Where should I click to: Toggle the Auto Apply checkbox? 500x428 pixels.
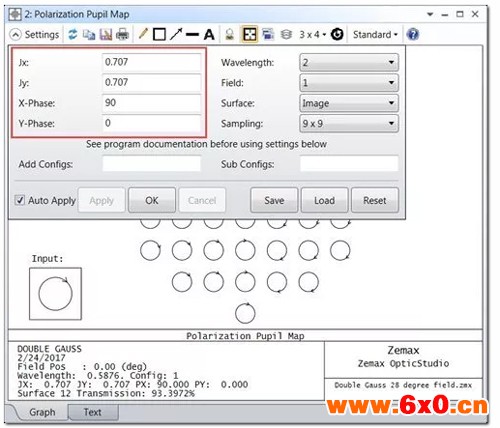click(x=20, y=200)
